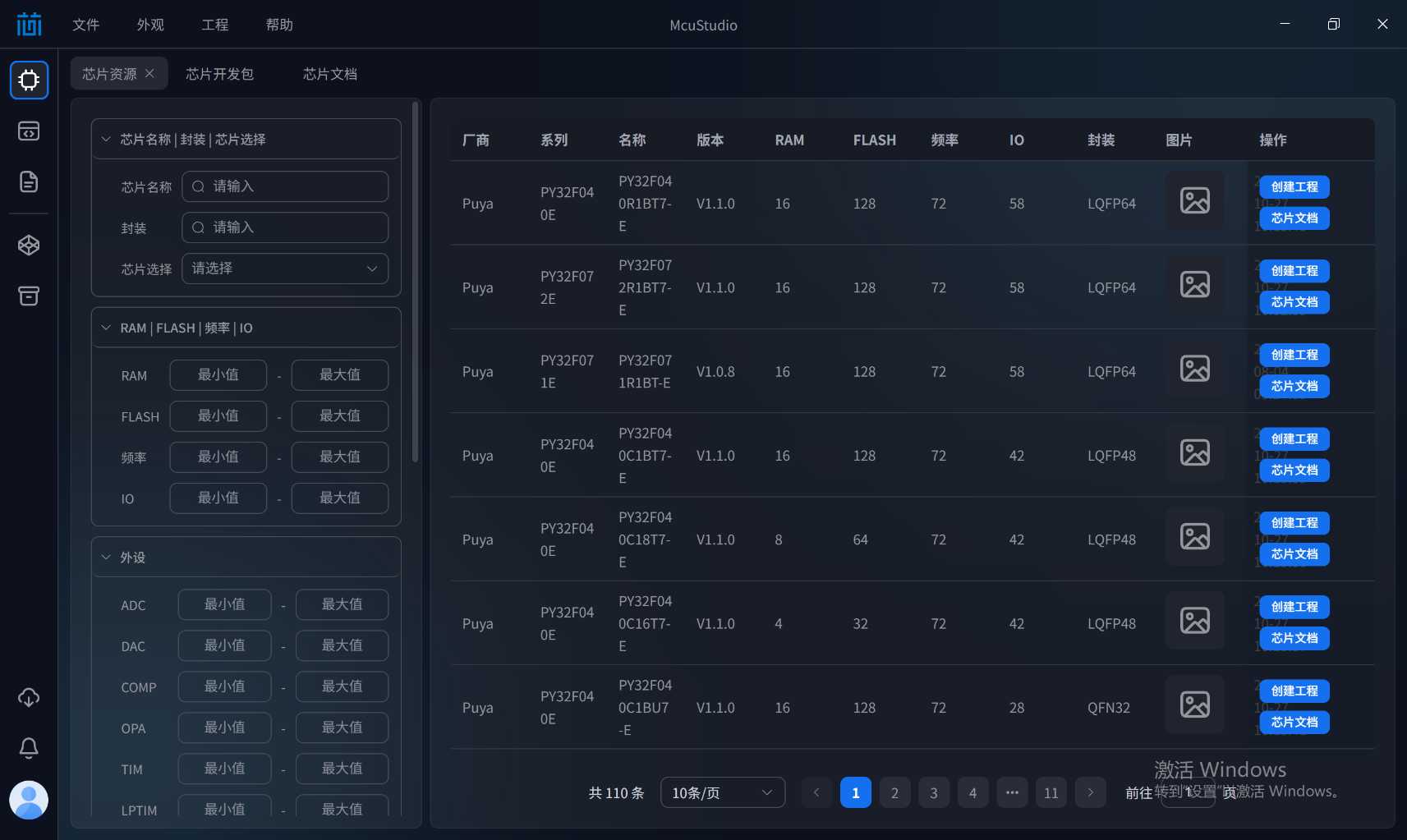This screenshot has width=1407, height=840.
Task: Focus the 芯片名称 search input
Action: 285,186
